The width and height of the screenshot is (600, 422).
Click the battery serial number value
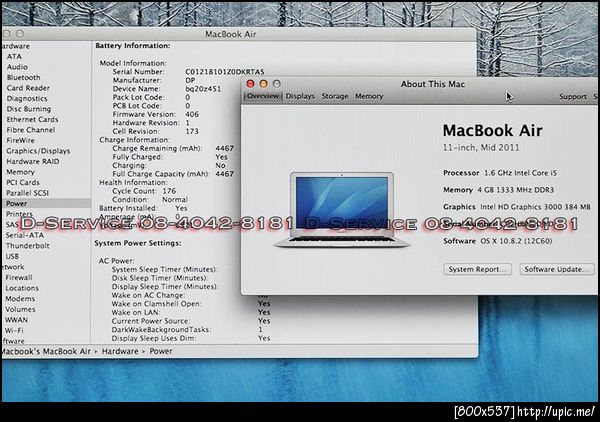tap(225, 72)
